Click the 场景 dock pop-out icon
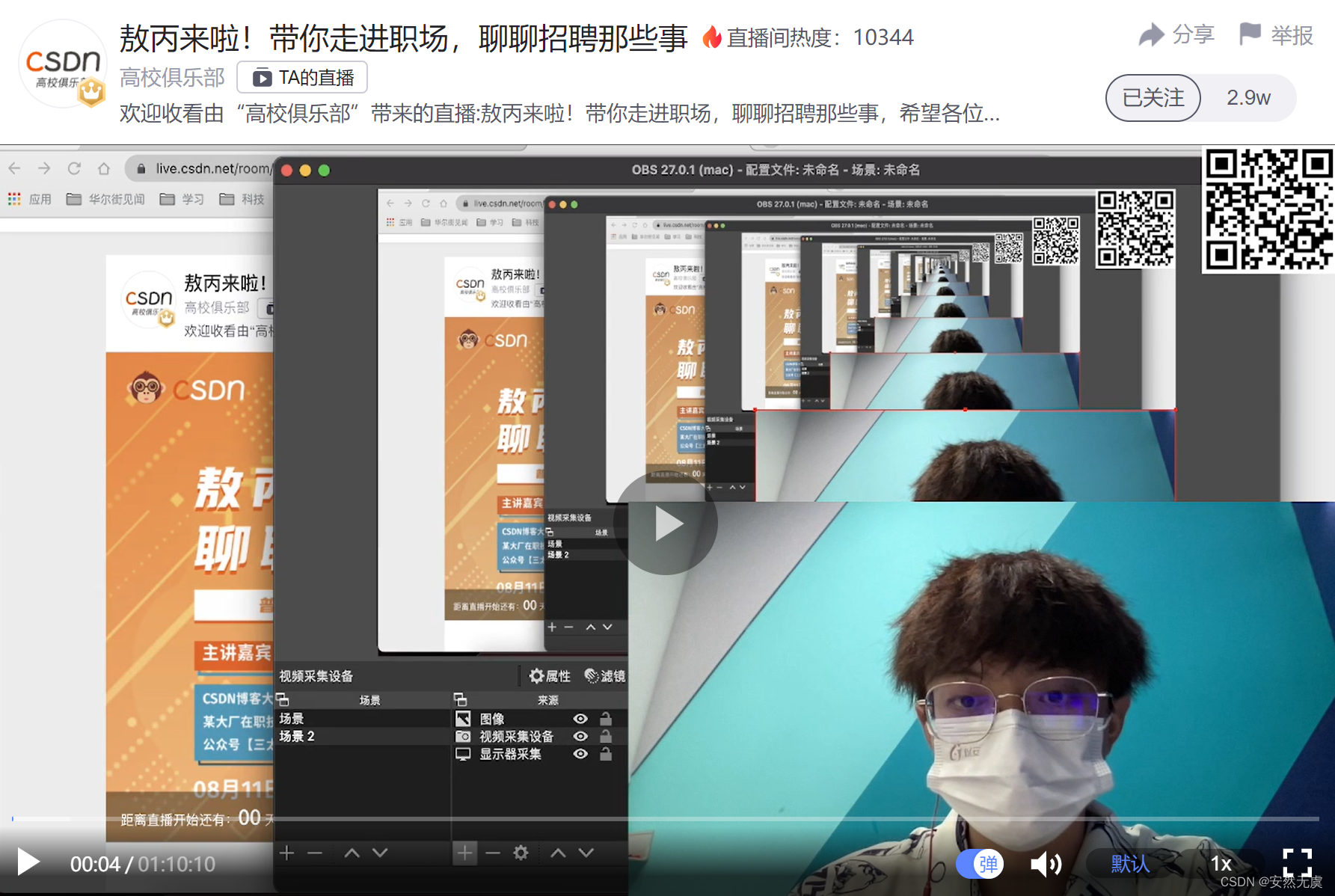Image resolution: width=1335 pixels, height=896 pixels. point(283,699)
